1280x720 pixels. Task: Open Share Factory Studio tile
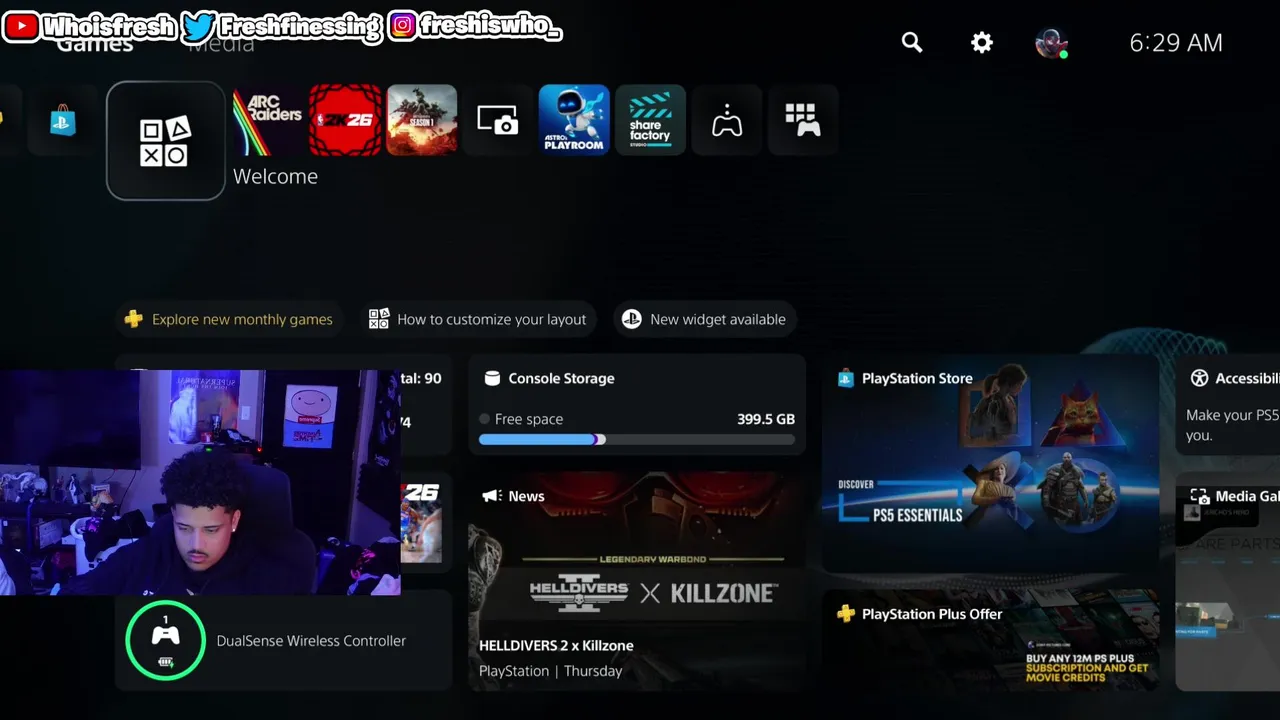click(650, 120)
